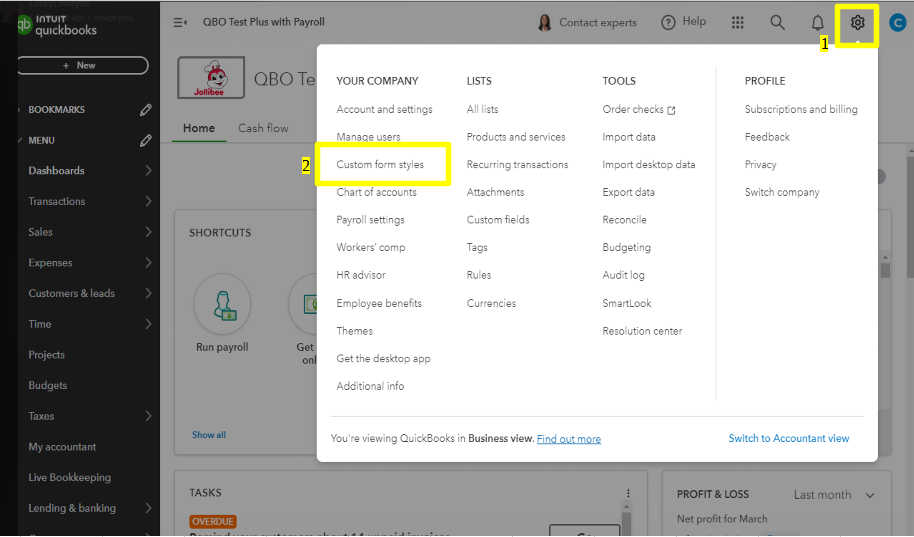Open the notifications bell

point(817,22)
